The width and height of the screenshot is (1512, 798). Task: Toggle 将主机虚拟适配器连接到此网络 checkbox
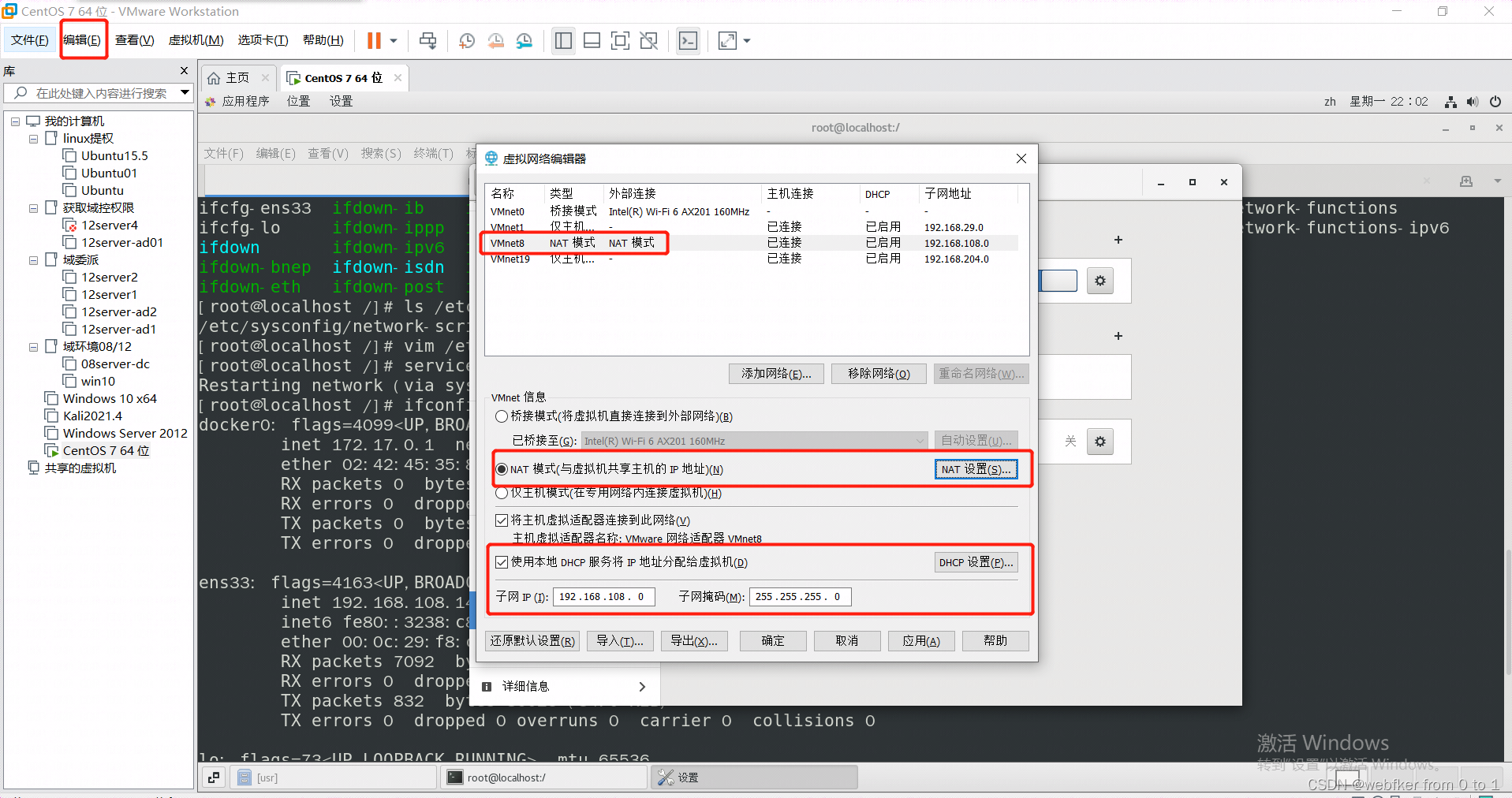pyautogui.click(x=502, y=520)
